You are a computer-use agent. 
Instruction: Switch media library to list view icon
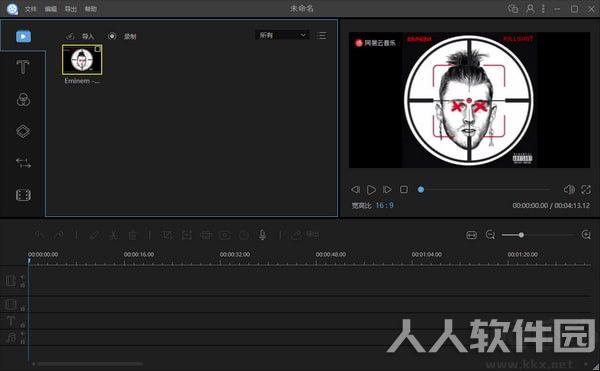pos(322,36)
